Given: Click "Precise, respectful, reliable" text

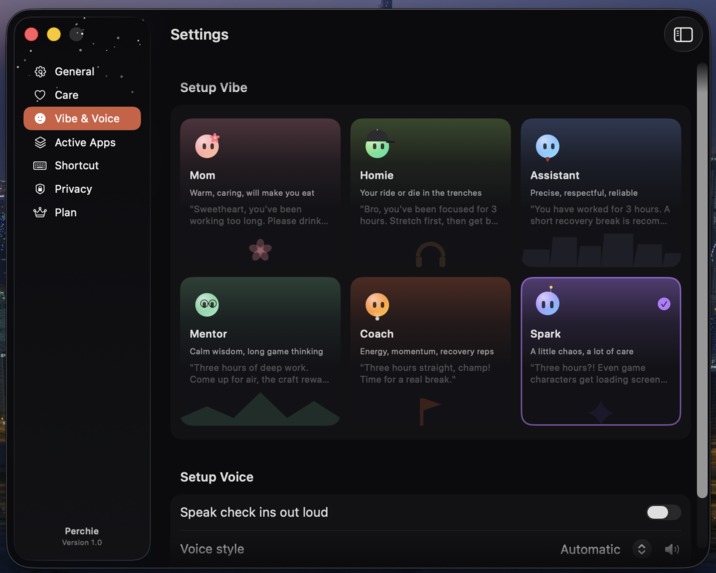Looking at the screenshot, I should click(584, 193).
